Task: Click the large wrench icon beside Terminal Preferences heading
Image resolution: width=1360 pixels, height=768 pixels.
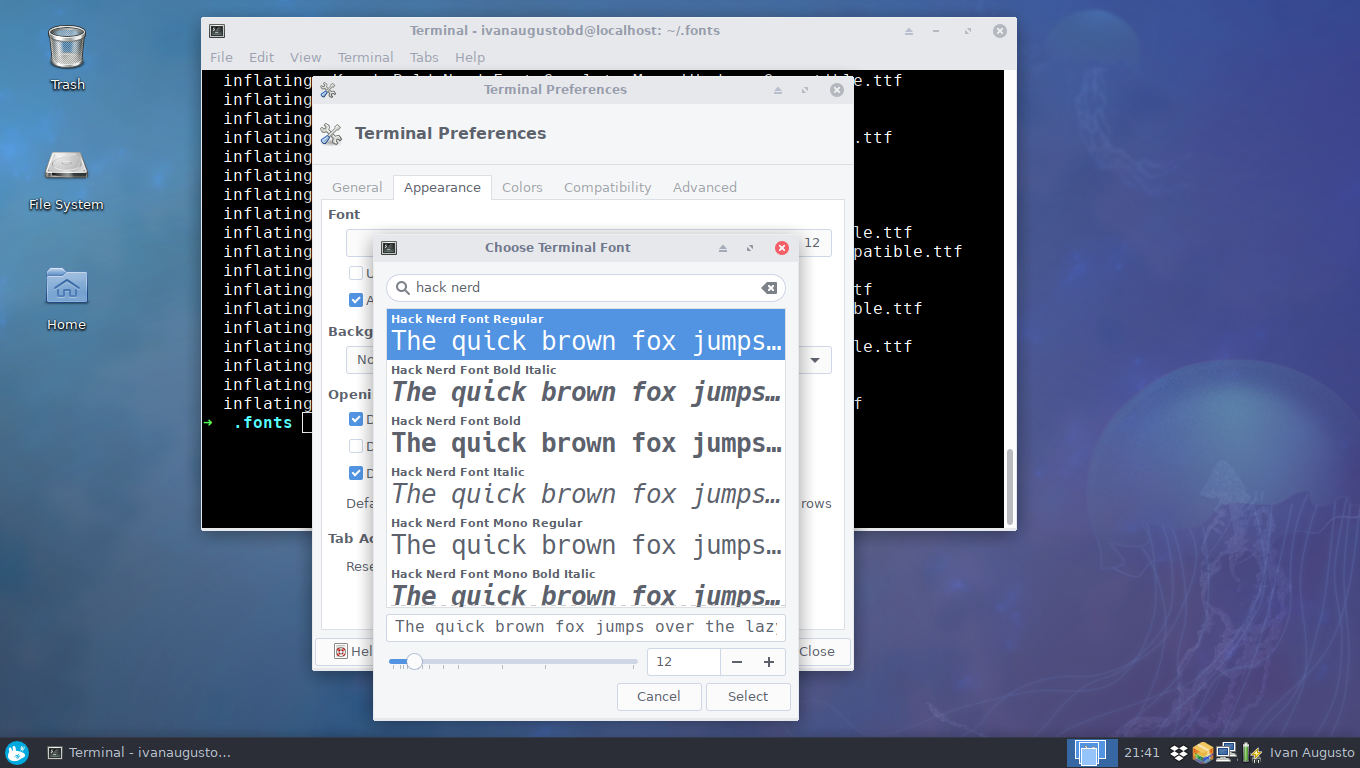Action: (x=331, y=134)
